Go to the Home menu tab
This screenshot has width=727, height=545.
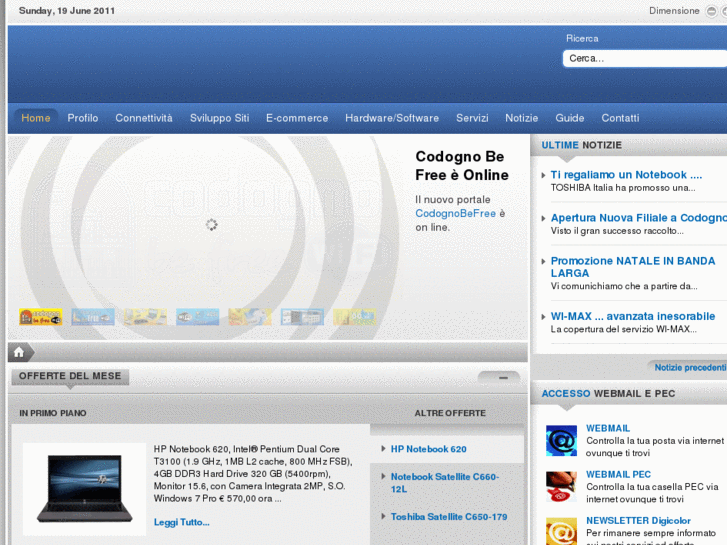[x=36, y=118]
